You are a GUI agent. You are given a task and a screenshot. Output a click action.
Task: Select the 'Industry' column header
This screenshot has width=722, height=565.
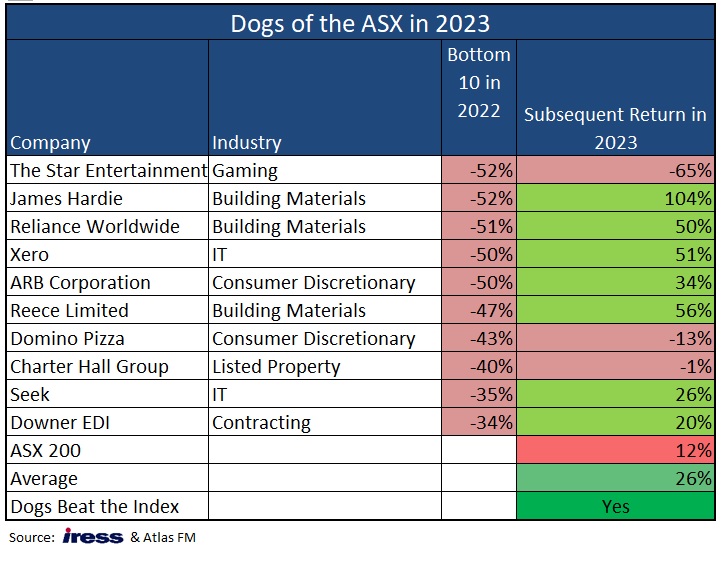(246, 142)
